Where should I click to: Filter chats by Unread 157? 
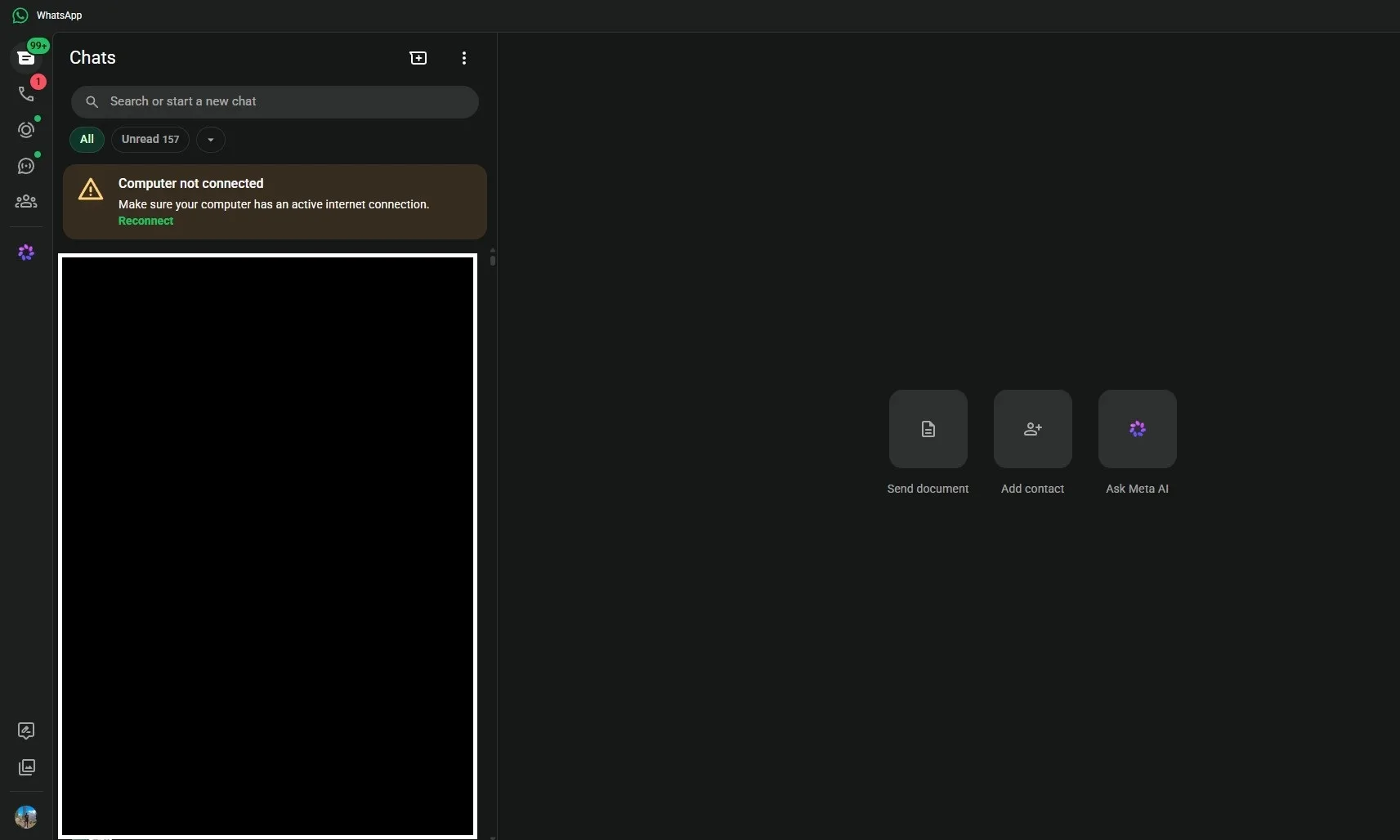[150, 140]
